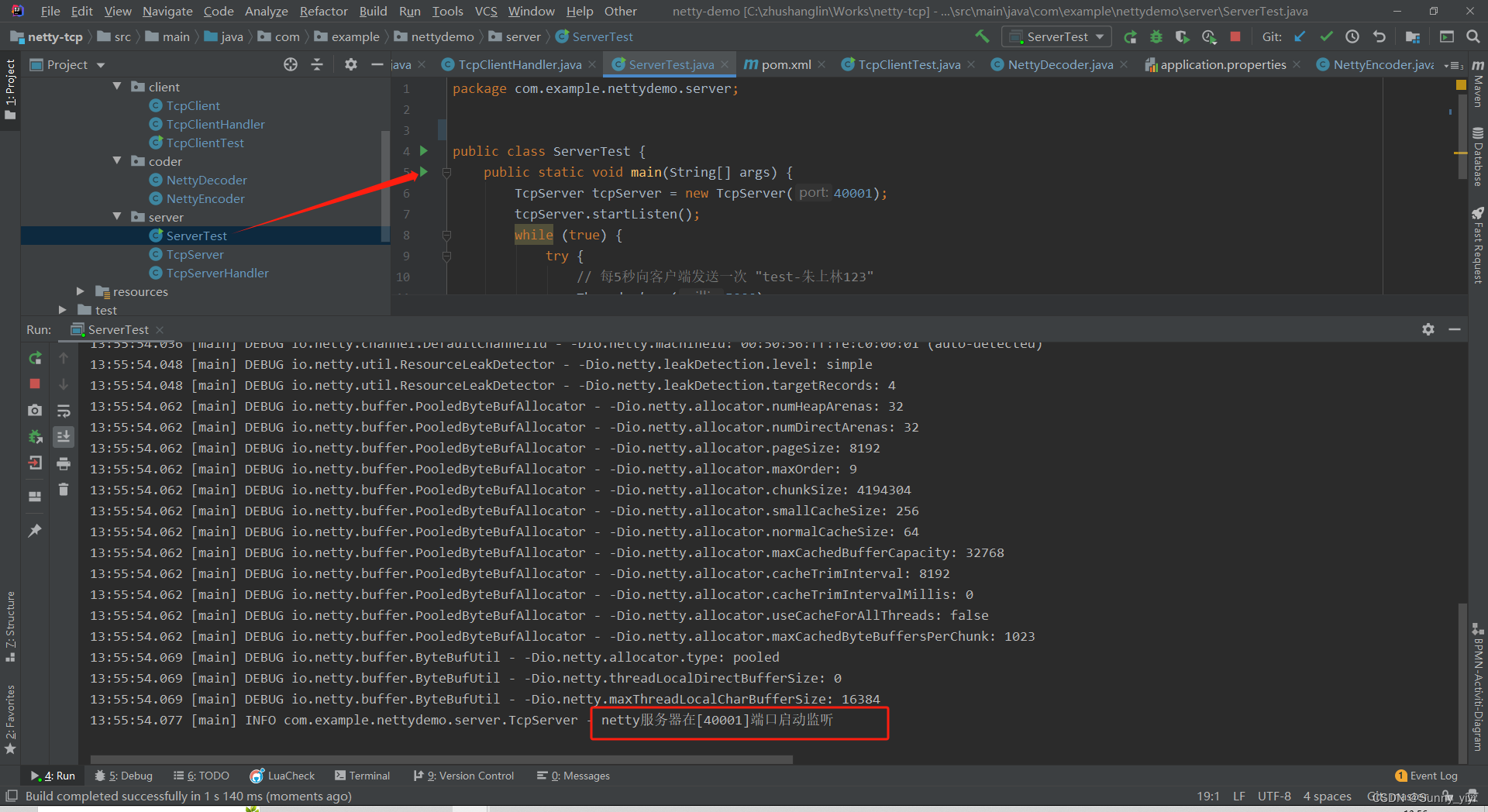The height and width of the screenshot is (812, 1488).
Task: Select TcpServerHandler in the project tree
Action: (217, 273)
